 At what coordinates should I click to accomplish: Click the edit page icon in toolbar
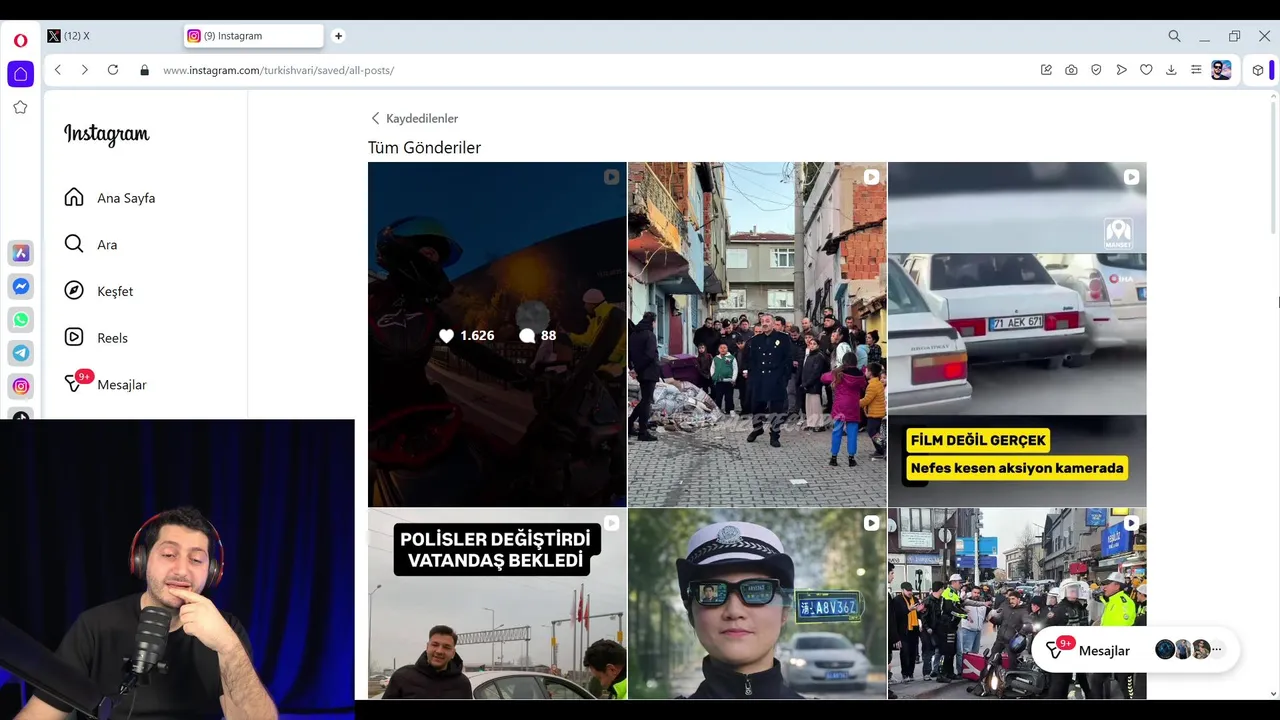[x=1046, y=70]
